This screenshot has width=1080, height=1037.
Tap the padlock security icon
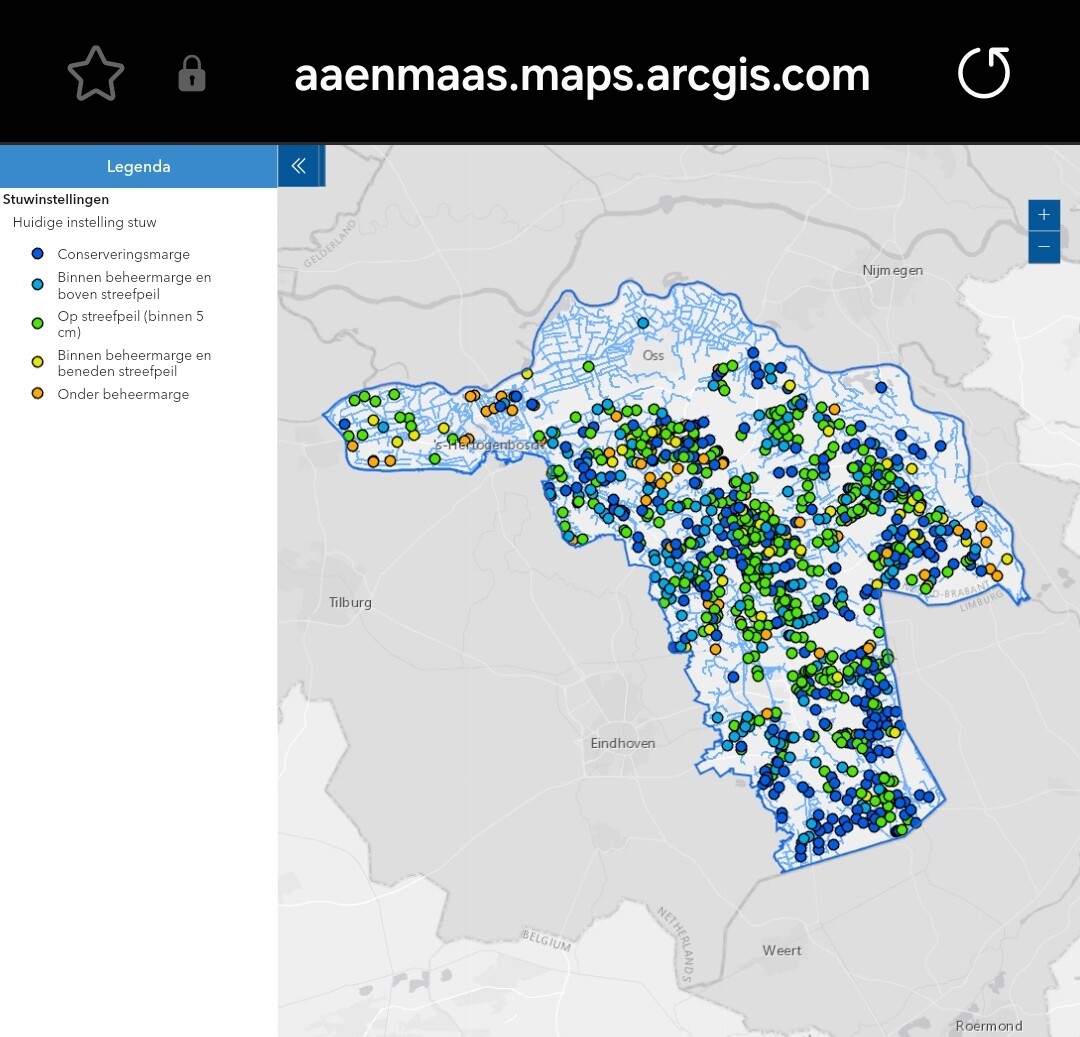(192, 75)
